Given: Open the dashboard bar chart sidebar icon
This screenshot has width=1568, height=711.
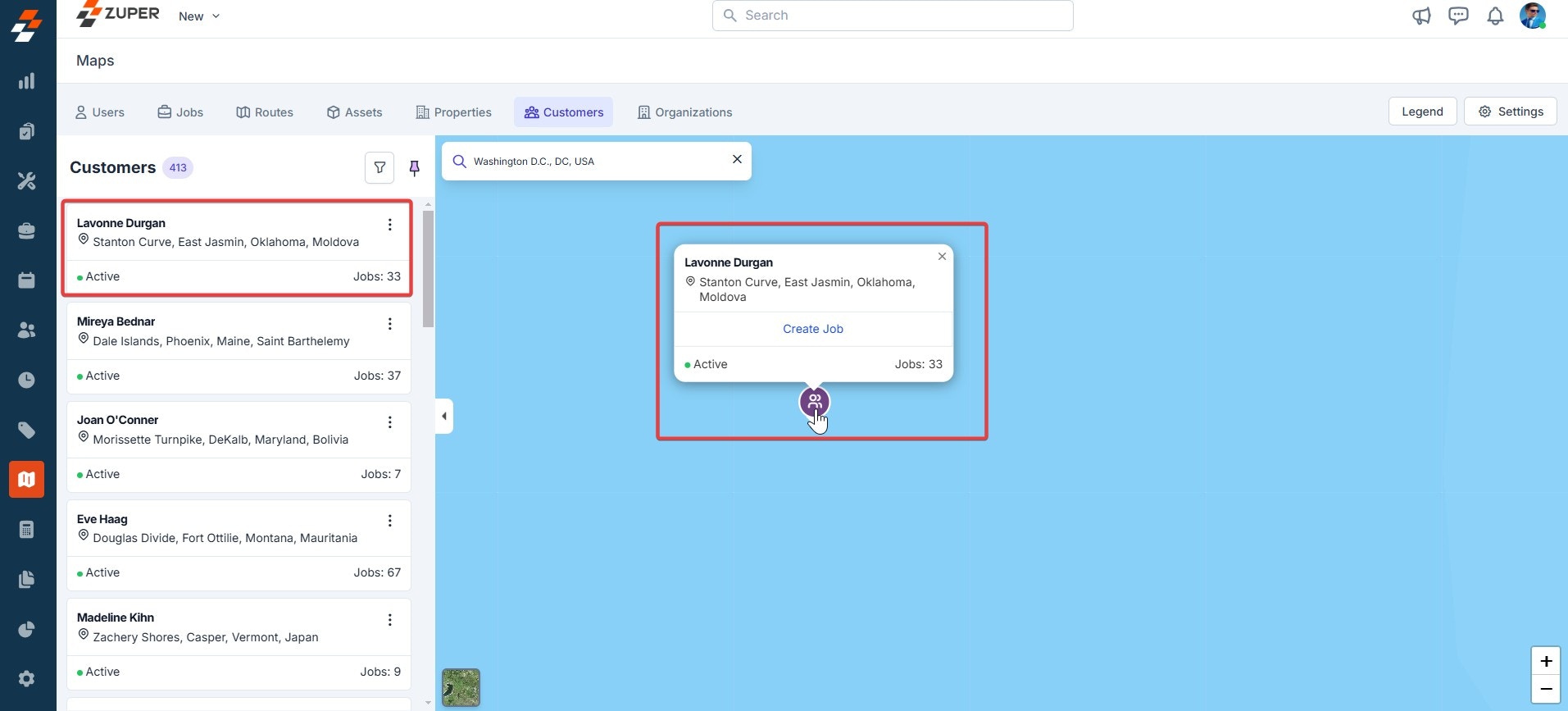Looking at the screenshot, I should pos(27,81).
